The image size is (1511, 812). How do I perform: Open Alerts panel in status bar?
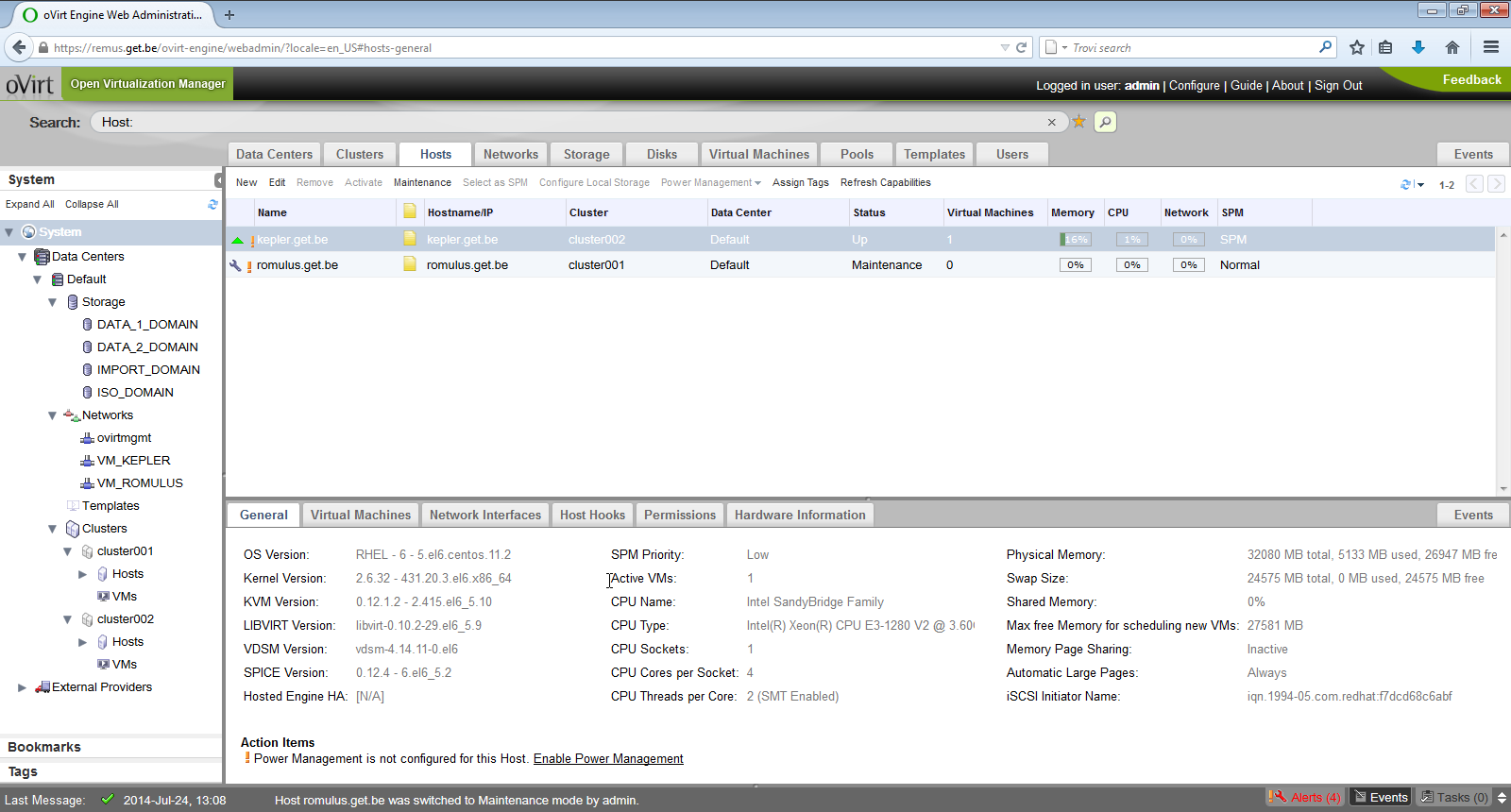[1305, 797]
